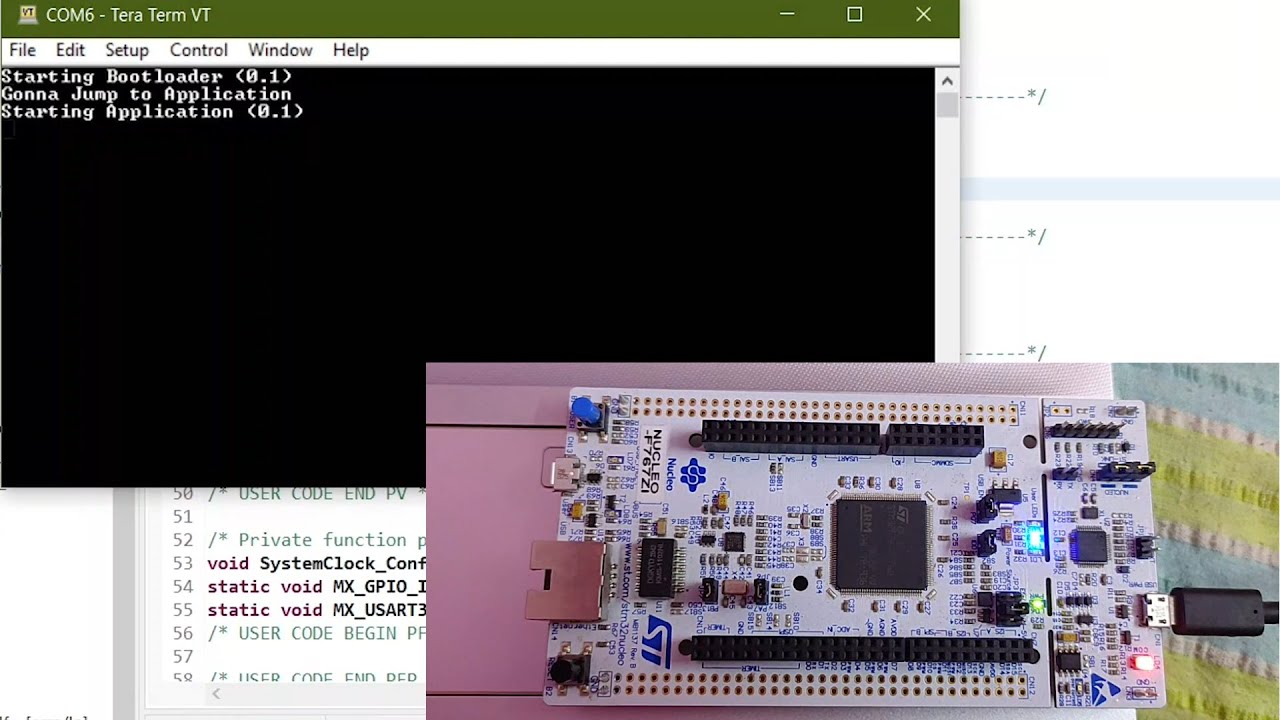This screenshot has width=1280, height=720.
Task: Click code line 55 with MX_USART3
Action: [x=315, y=610]
